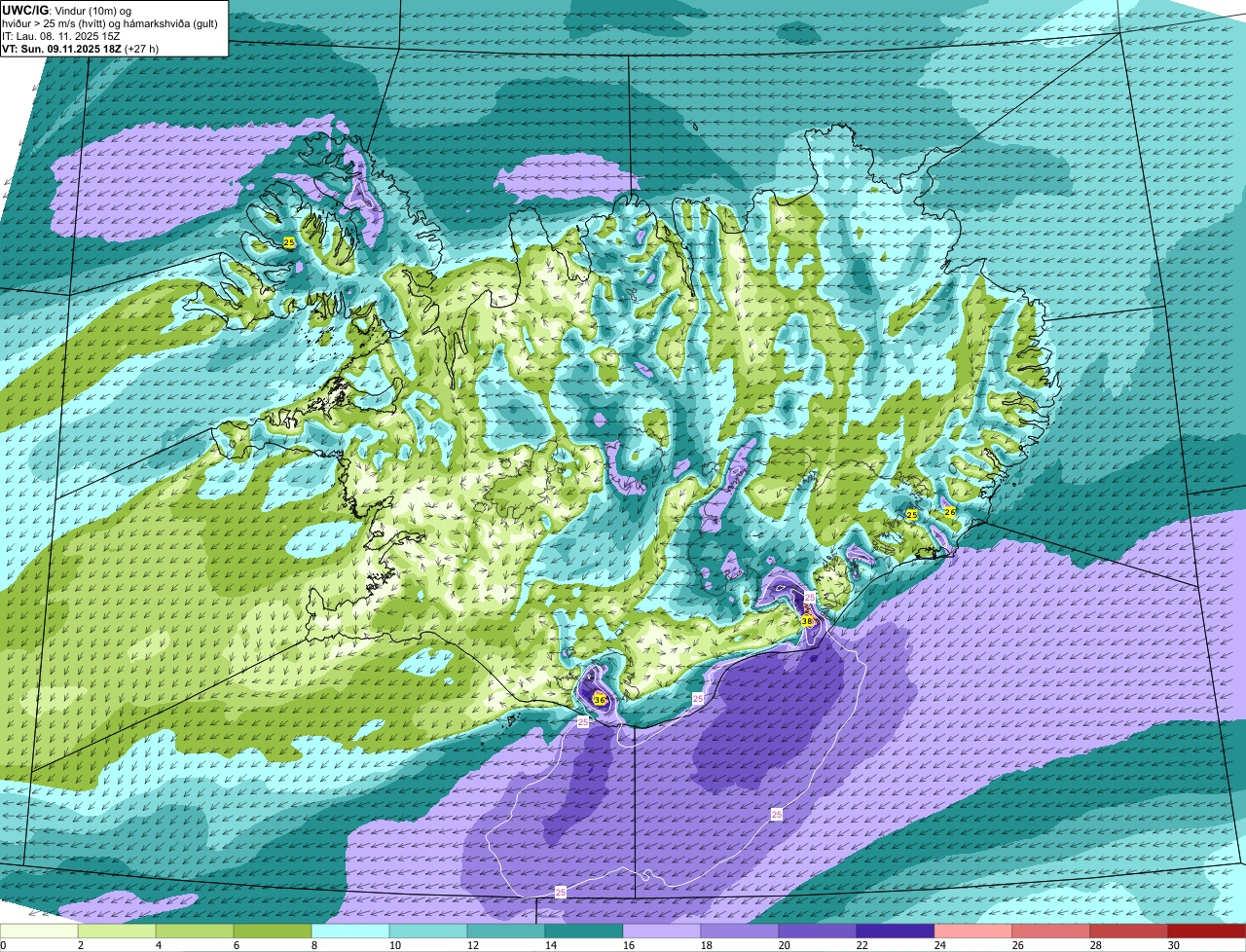Click the dark indigo 22–24 m/s legend swatch
Image resolution: width=1246 pixels, height=952 pixels.
click(896, 931)
